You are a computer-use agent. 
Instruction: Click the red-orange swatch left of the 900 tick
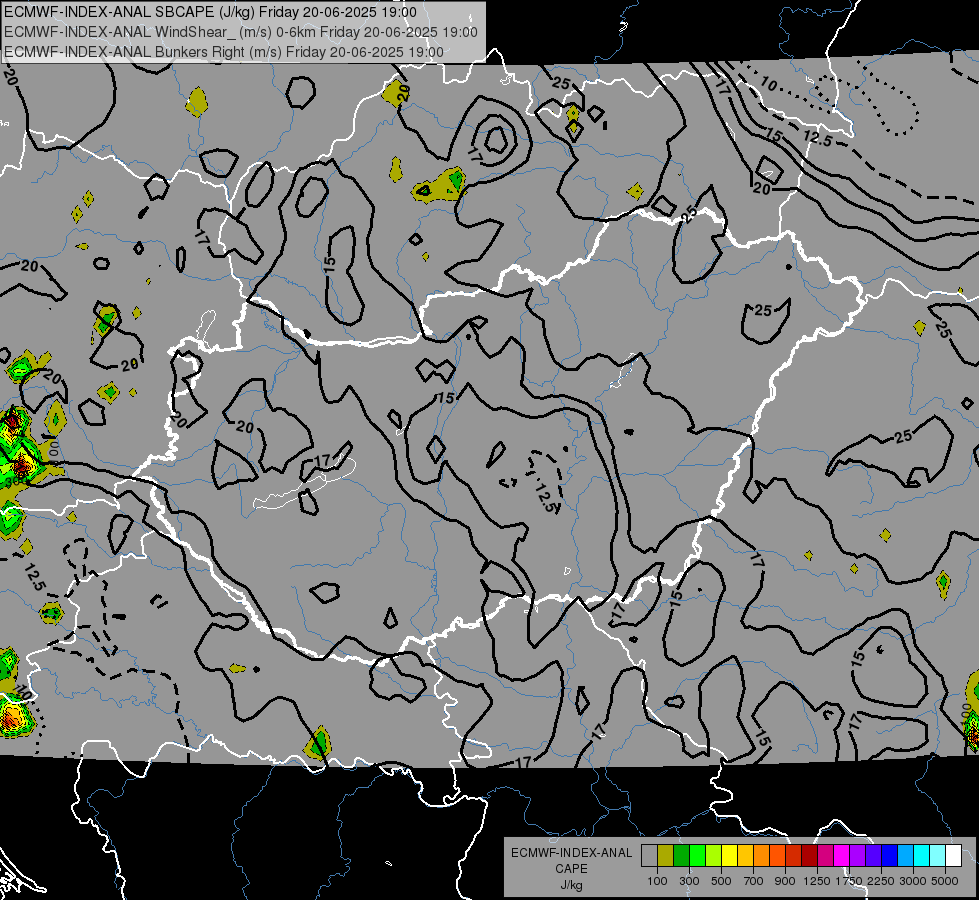[x=777, y=856]
